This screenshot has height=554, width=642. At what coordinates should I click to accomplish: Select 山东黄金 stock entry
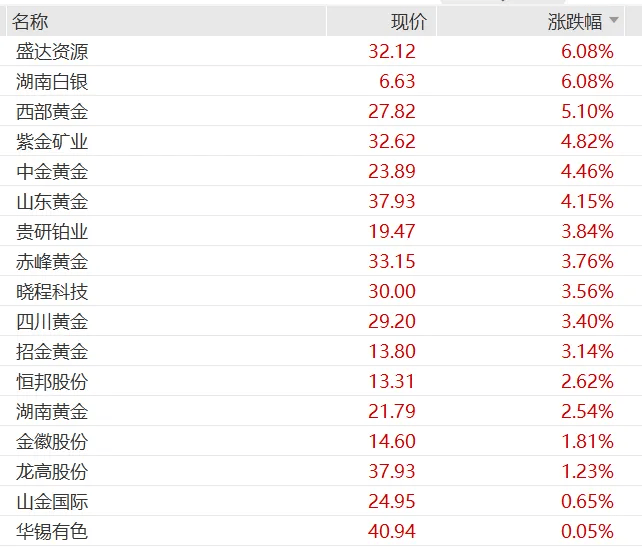(x=52, y=201)
